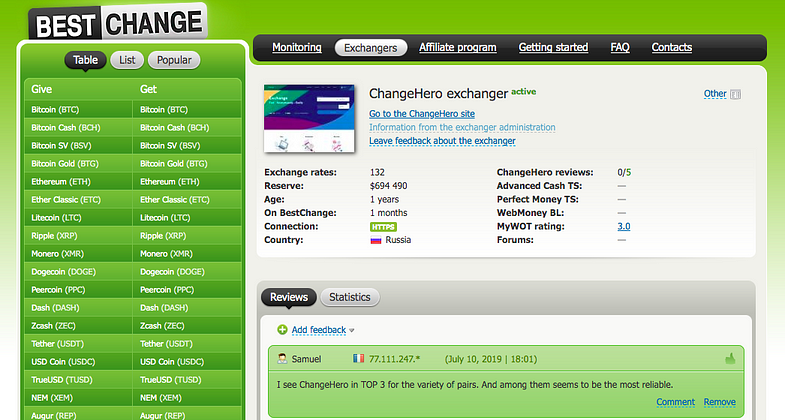Select Litecoin (LTC) in Get column
The image size is (785, 420).
(187, 218)
